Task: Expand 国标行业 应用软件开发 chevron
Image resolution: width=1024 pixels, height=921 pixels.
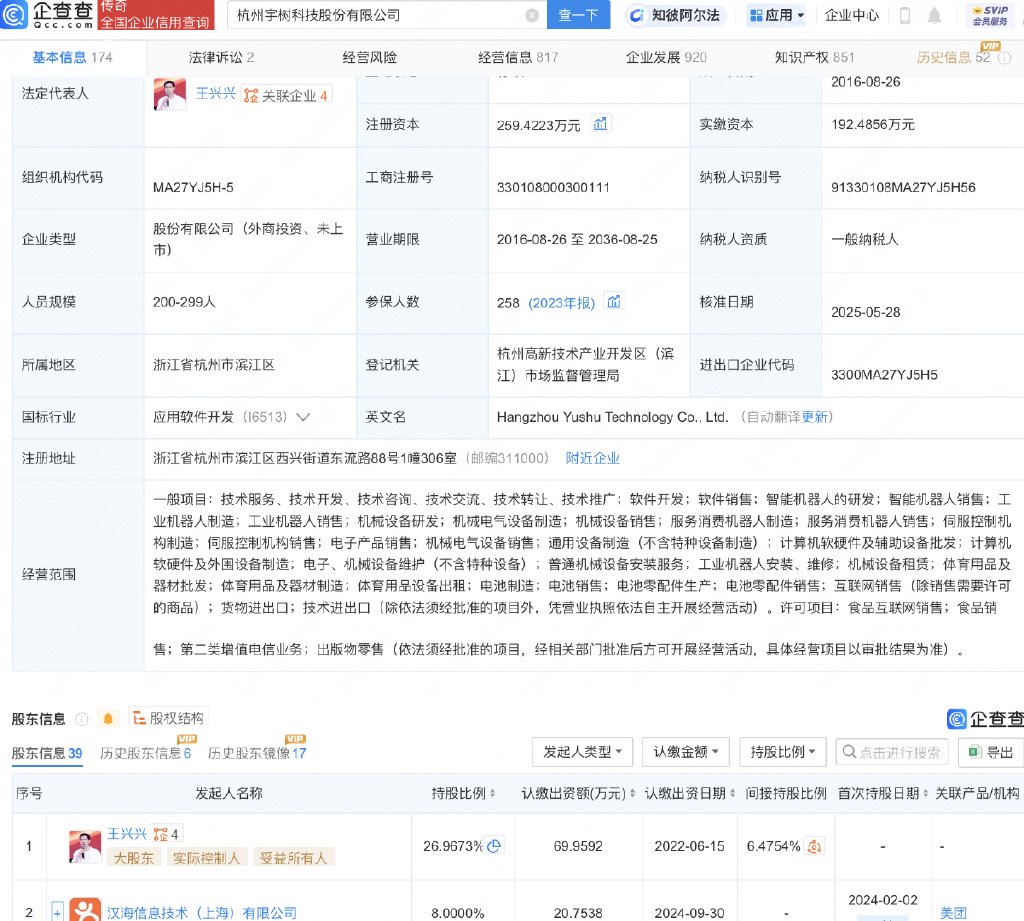Action: click(x=303, y=417)
